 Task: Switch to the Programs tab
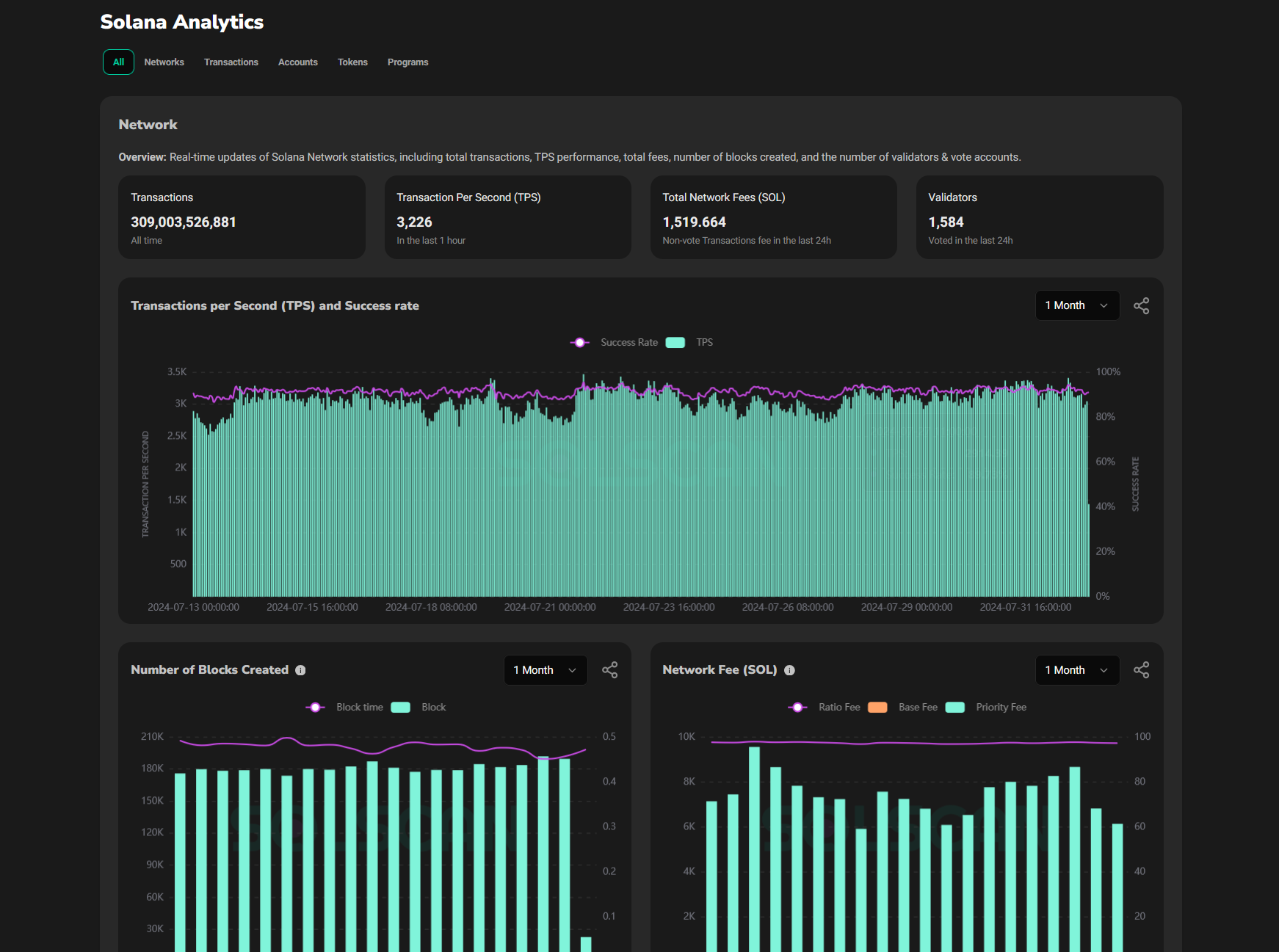pos(408,62)
